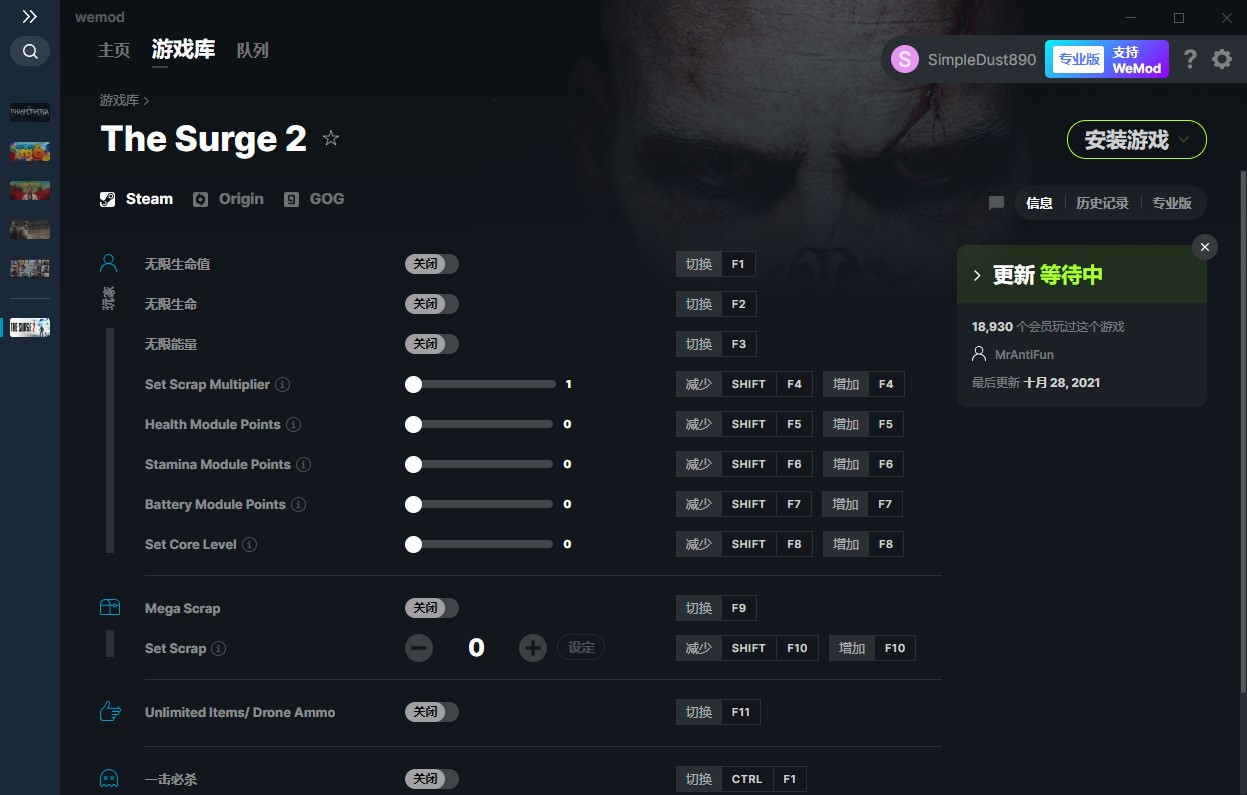
Task: Click the inventory chest category icon
Action: 109,608
